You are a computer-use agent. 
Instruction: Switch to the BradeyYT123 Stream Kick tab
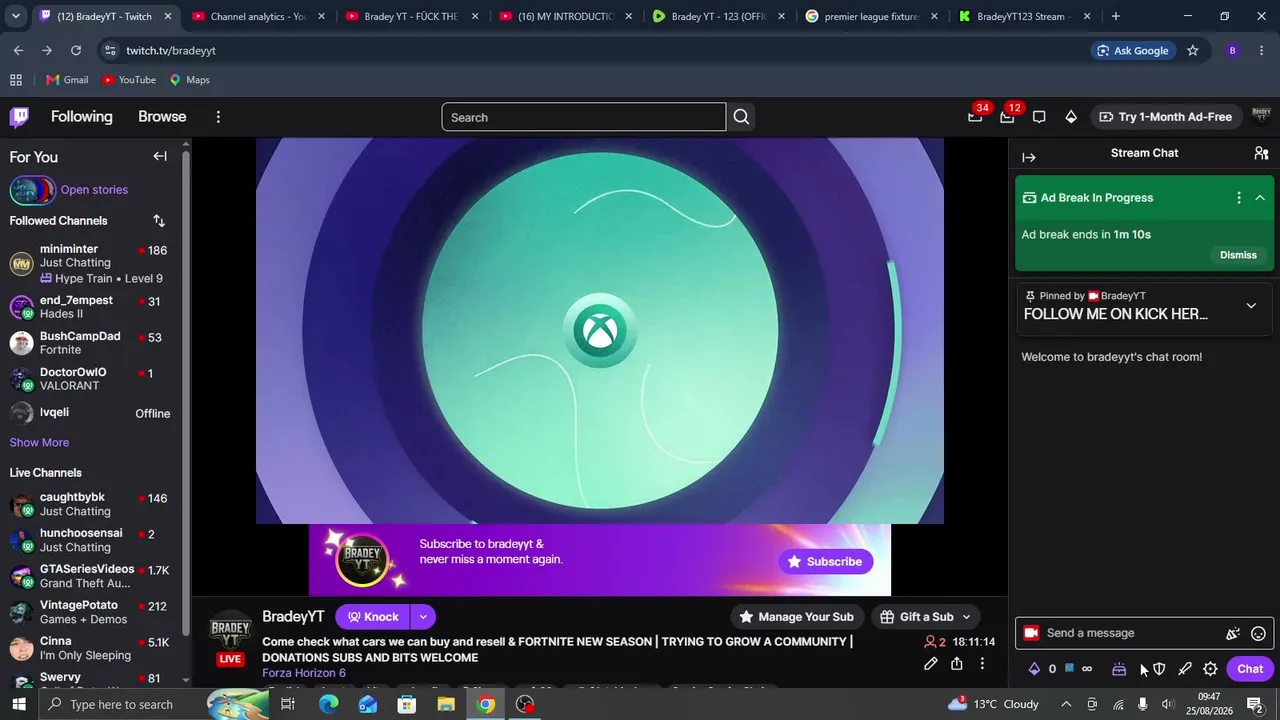point(1024,16)
